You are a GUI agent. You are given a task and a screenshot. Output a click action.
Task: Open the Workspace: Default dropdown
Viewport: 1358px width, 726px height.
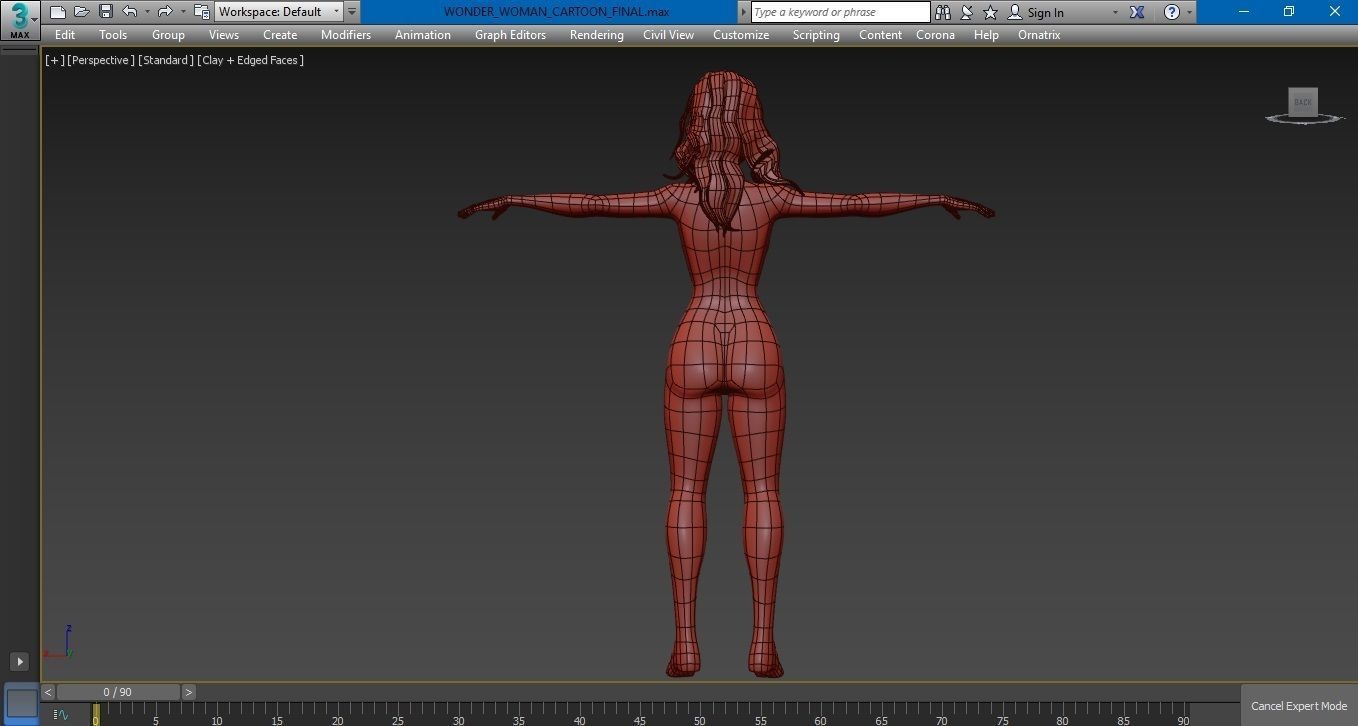[279, 12]
